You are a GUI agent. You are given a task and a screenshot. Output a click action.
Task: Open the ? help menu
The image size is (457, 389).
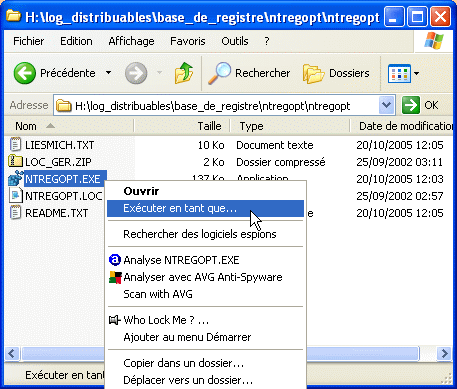coord(267,41)
